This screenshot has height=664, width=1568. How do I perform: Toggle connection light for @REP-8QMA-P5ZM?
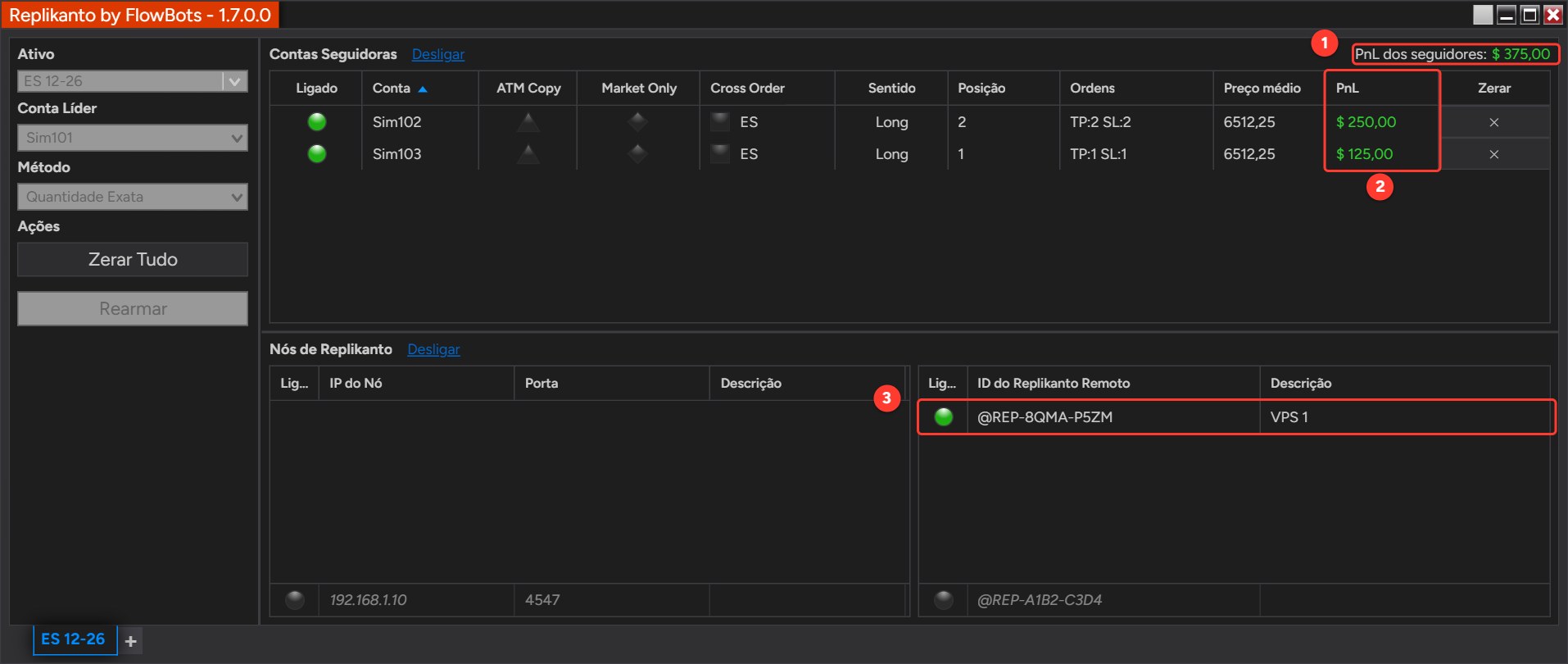pyautogui.click(x=944, y=417)
